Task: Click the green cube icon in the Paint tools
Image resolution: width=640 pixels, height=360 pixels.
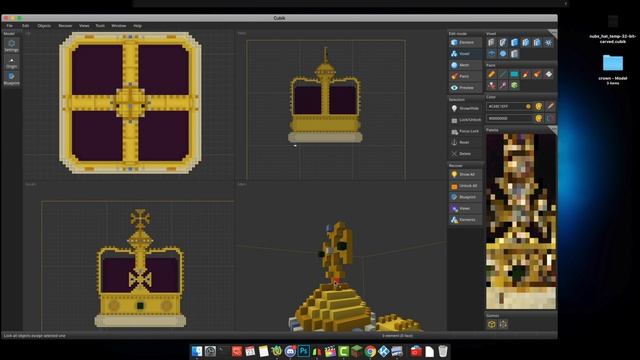Action: click(x=514, y=85)
